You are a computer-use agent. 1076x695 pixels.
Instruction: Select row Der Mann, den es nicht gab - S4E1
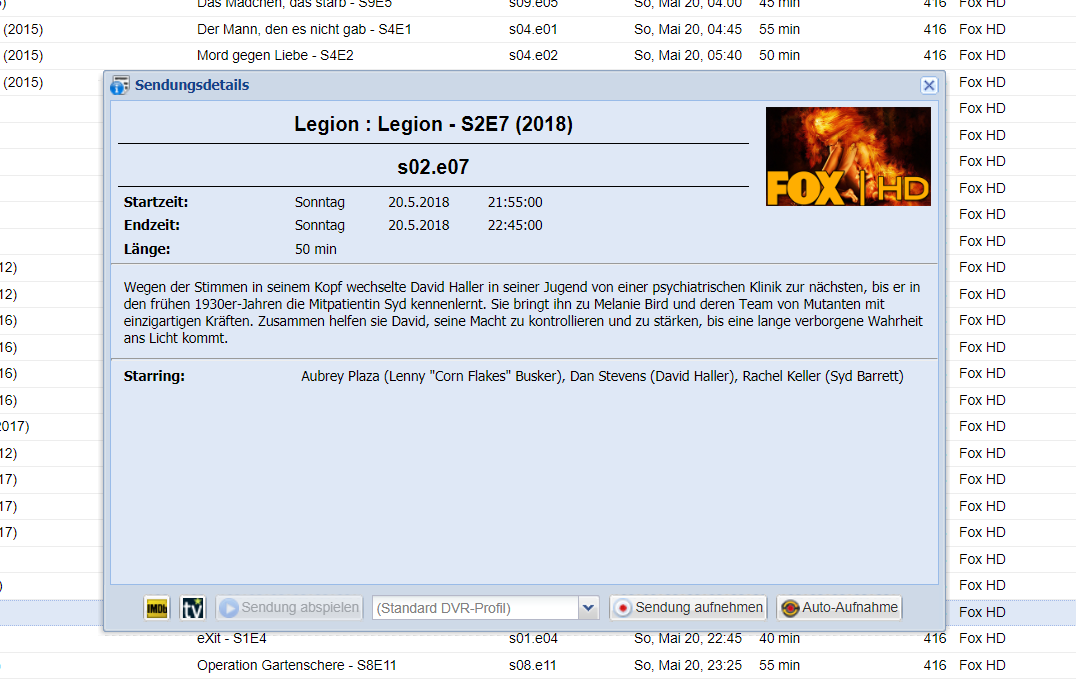click(x=304, y=30)
